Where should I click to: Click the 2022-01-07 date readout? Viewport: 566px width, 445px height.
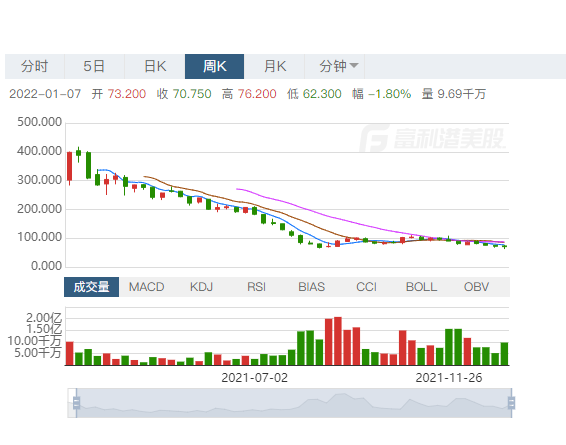pyautogui.click(x=45, y=94)
